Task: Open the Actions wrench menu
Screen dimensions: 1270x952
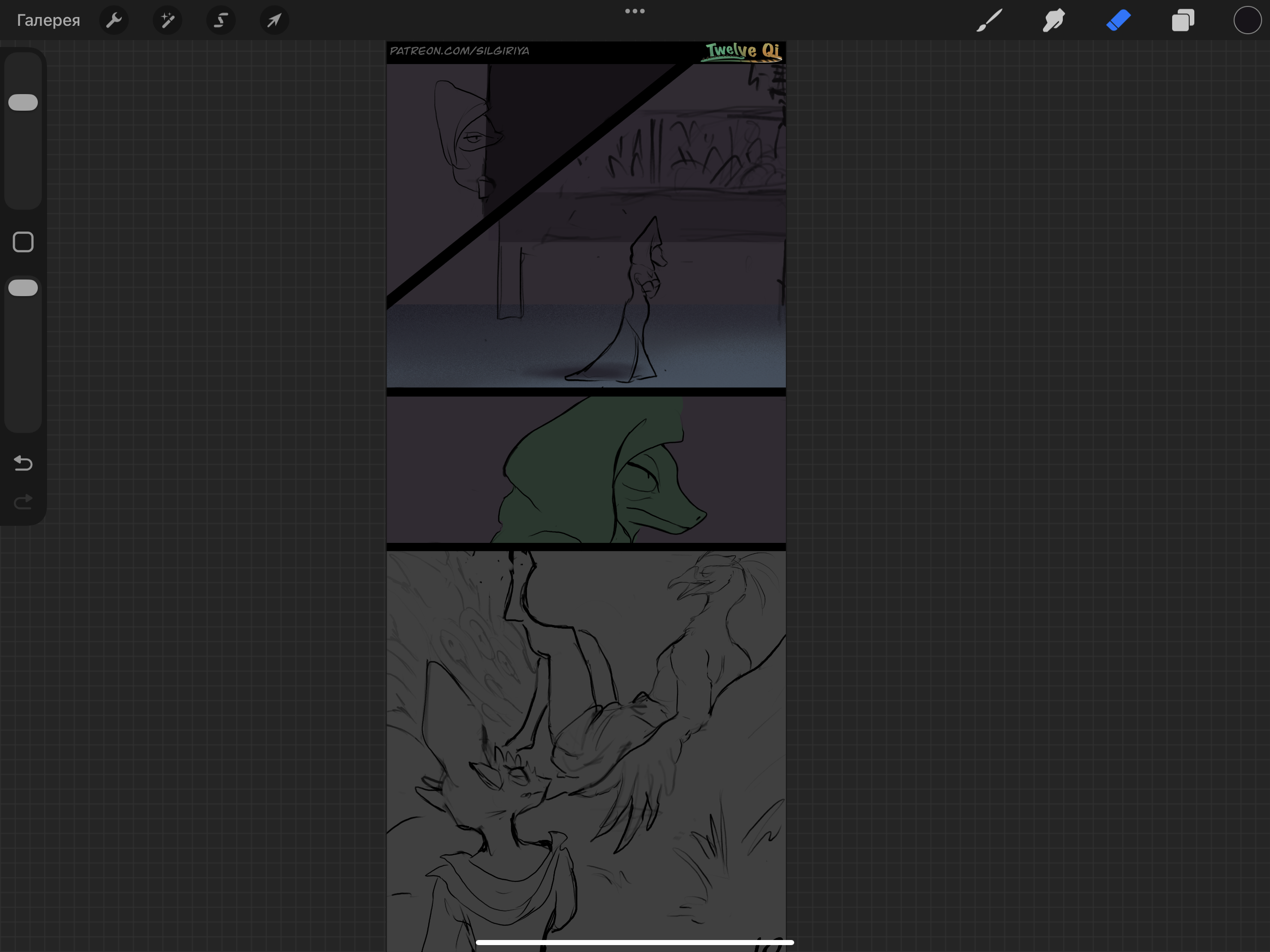Action: pos(114,21)
